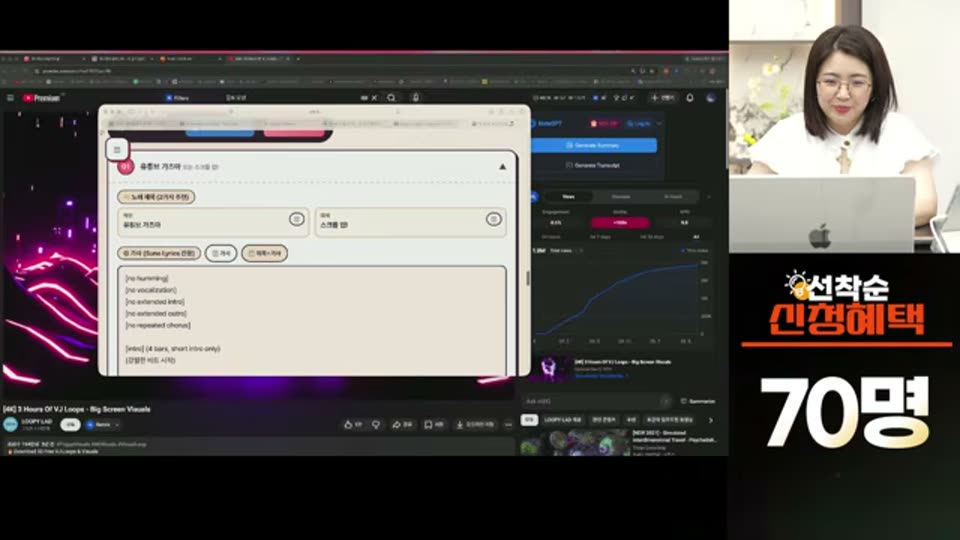The width and height of the screenshot is (960, 540).
Task: Dislike the video with the thumbs-down button
Action: coord(376,424)
